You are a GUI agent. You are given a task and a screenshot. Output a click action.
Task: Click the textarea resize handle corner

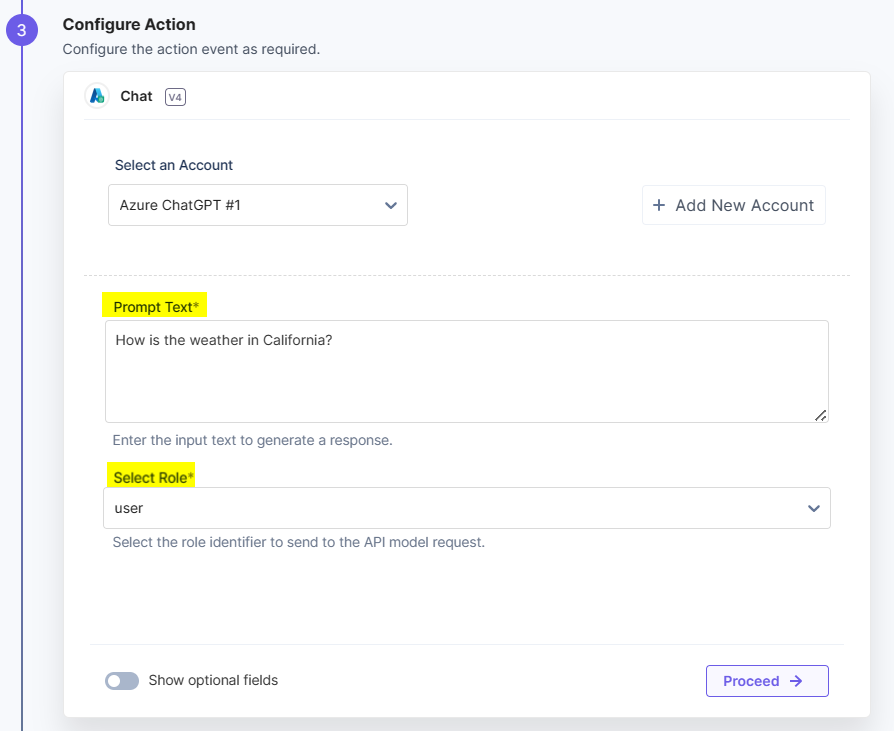pyautogui.click(x=820, y=415)
